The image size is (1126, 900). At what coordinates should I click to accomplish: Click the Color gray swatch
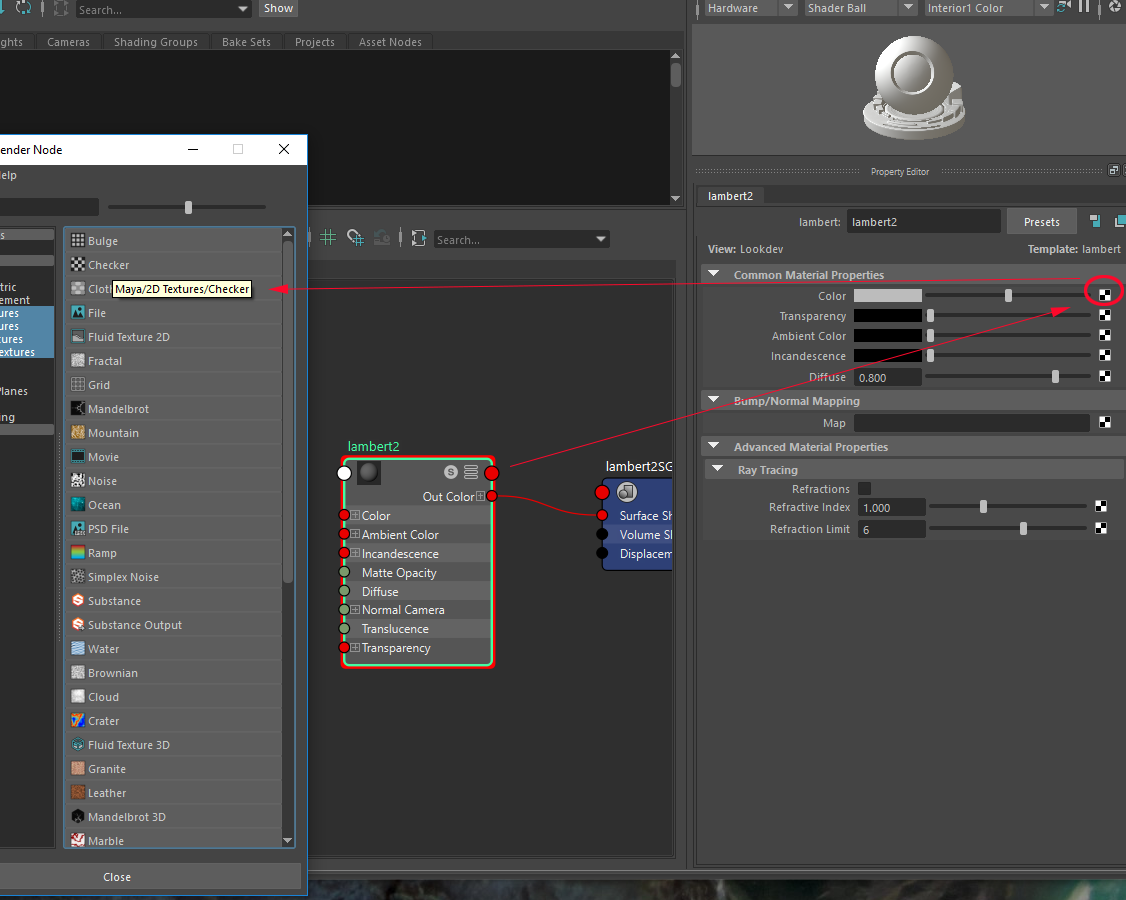tap(887, 296)
